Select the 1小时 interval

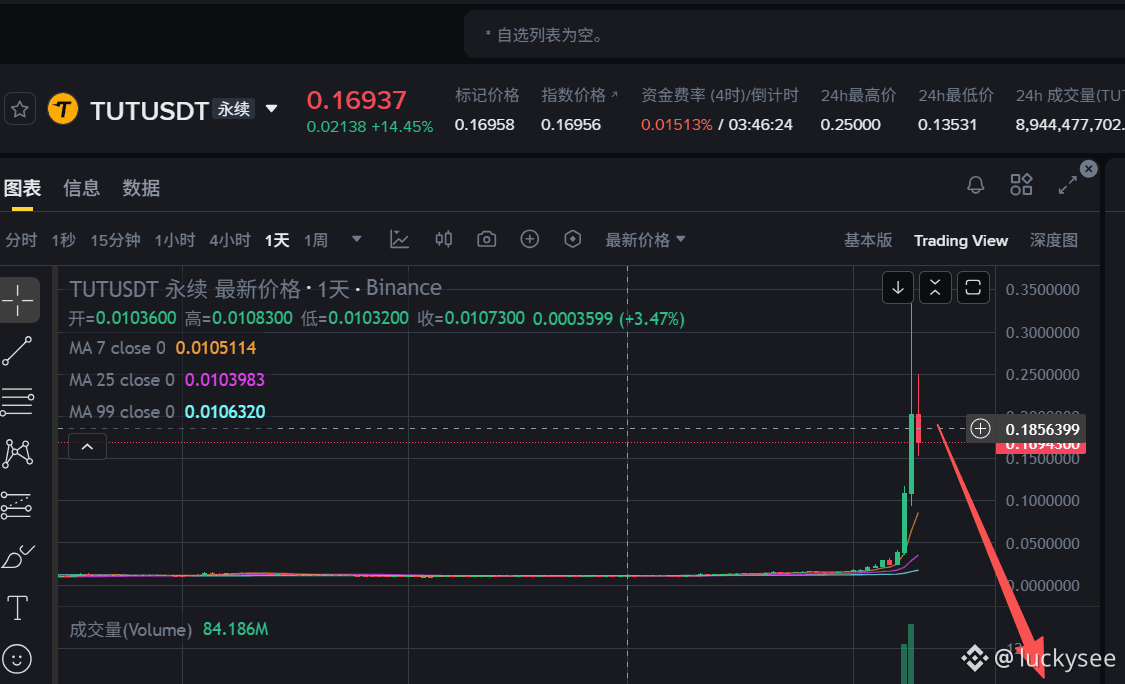click(174, 240)
